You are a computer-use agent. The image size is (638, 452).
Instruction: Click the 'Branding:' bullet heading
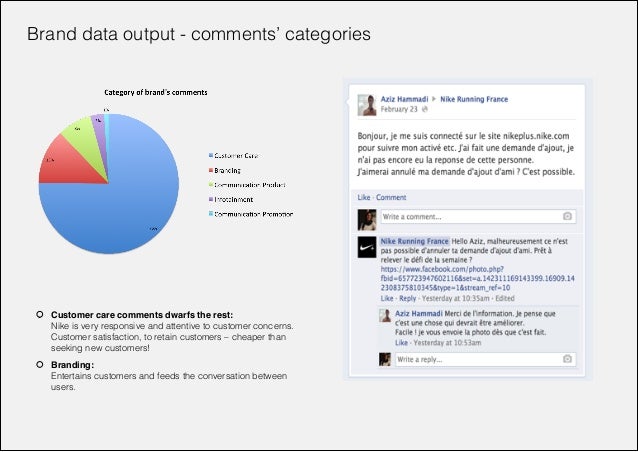coord(72,365)
